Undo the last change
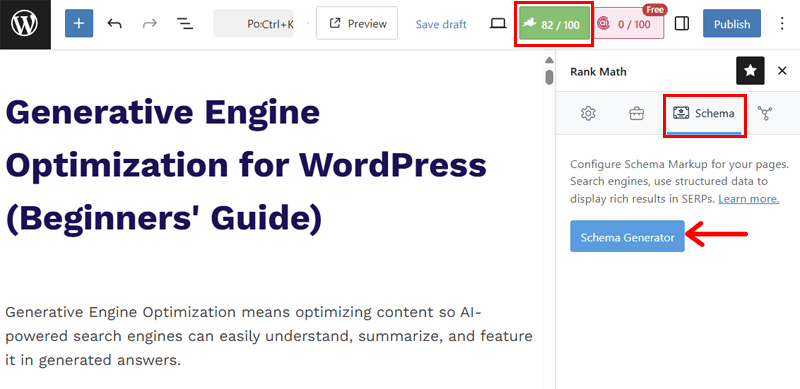The image size is (800, 389). click(x=114, y=23)
